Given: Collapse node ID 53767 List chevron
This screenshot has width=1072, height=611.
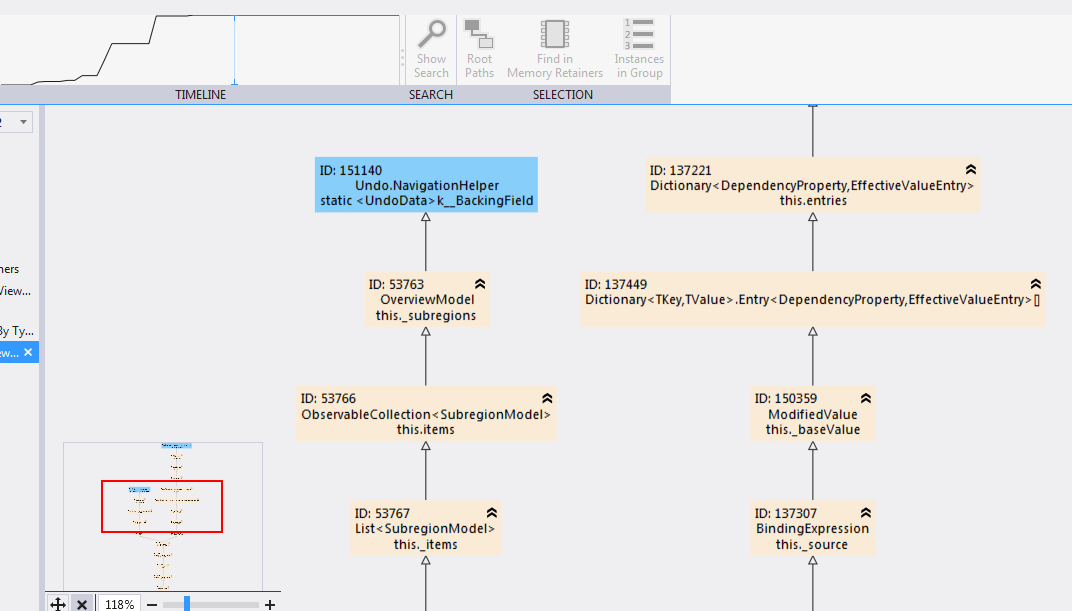Looking at the screenshot, I should pos(492,513).
